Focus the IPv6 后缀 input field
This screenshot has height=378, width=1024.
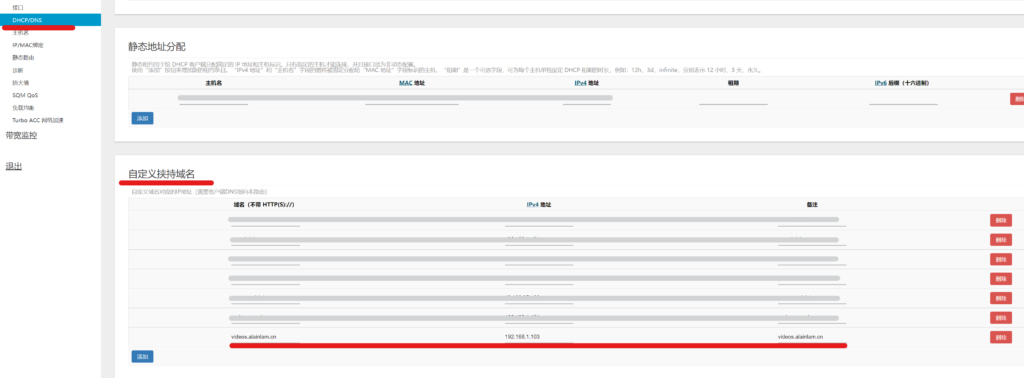pyautogui.click(x=903, y=99)
